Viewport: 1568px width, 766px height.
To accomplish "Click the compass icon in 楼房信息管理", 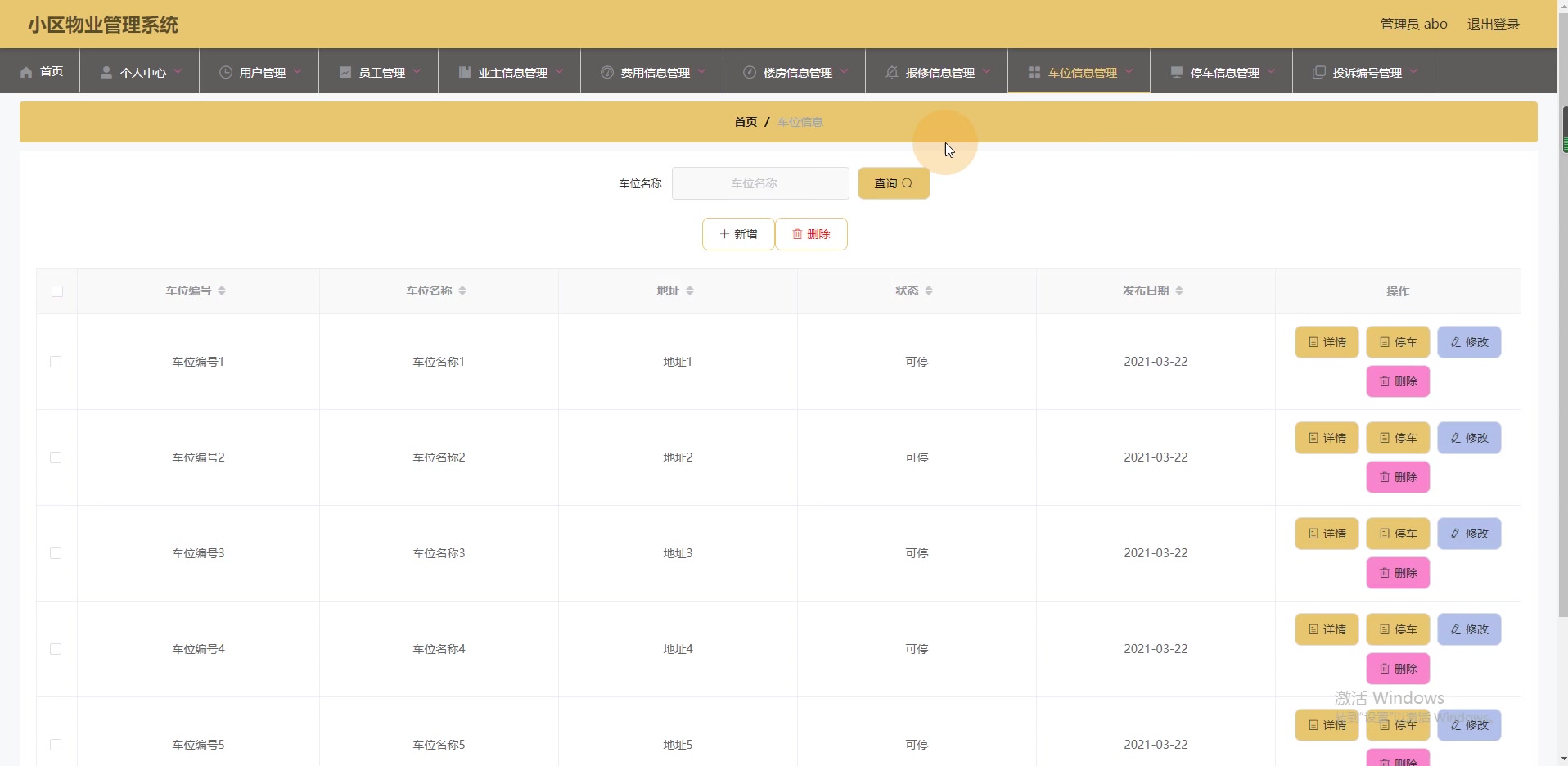I will tap(750, 72).
